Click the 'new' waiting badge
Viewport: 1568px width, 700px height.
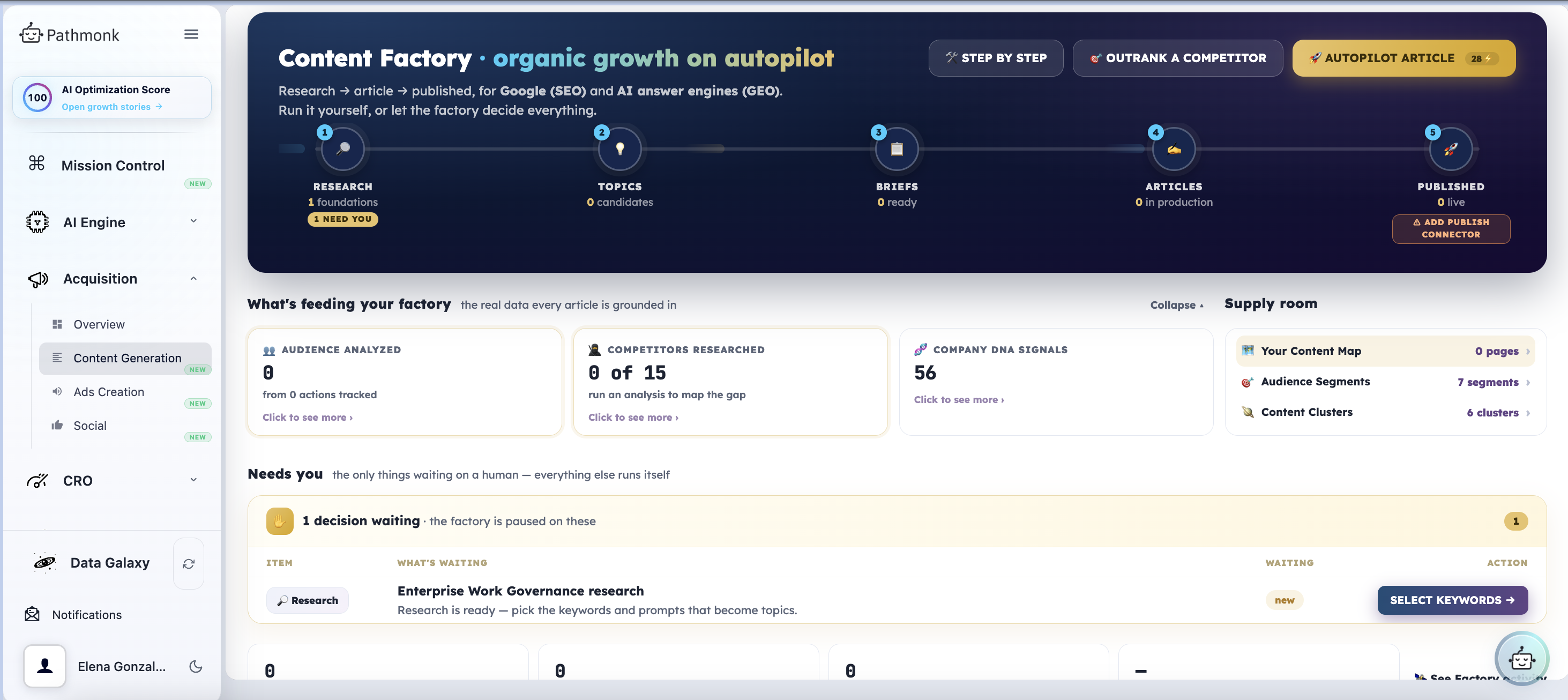coord(1285,600)
